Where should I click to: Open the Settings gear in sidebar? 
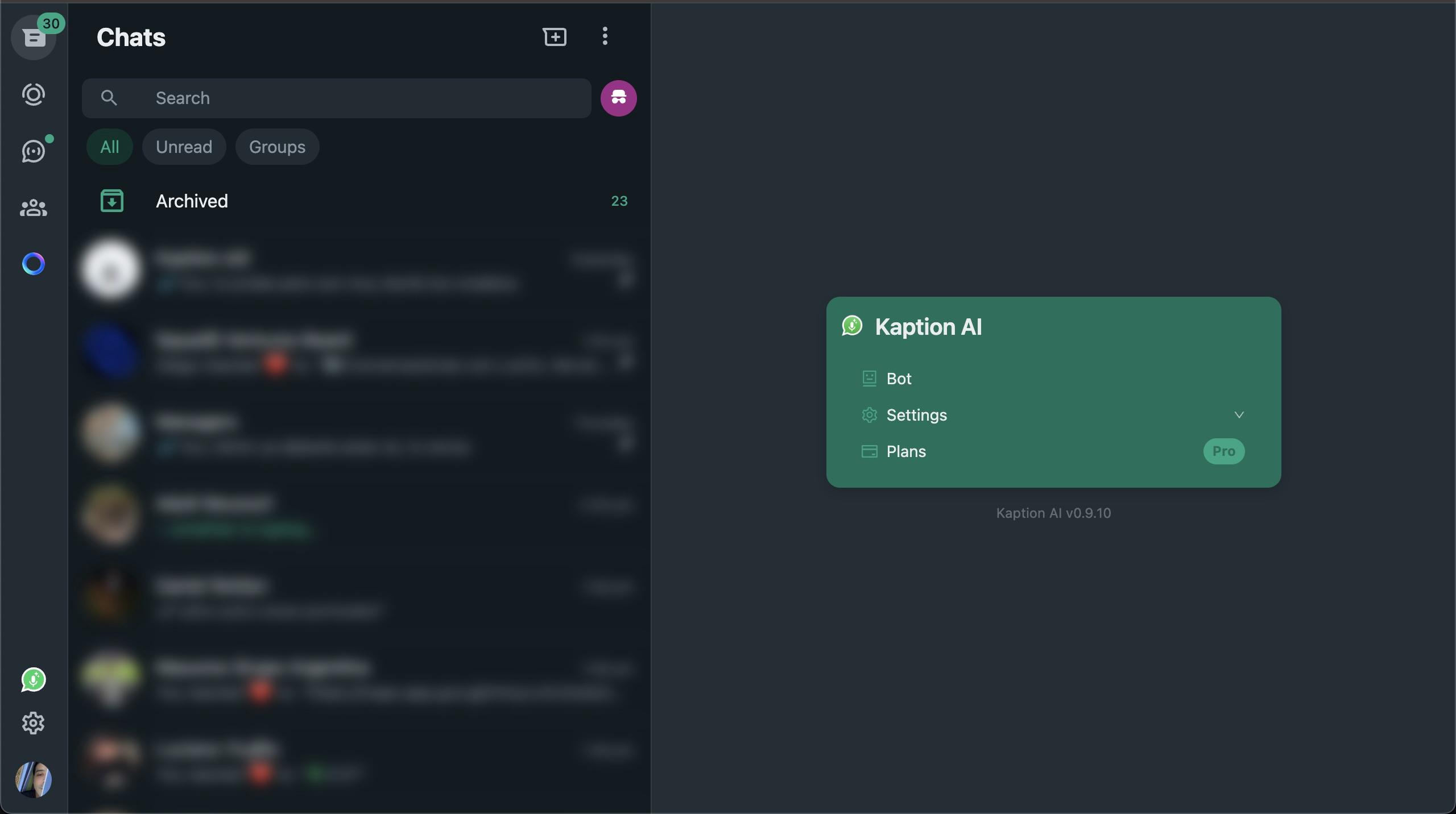click(34, 723)
